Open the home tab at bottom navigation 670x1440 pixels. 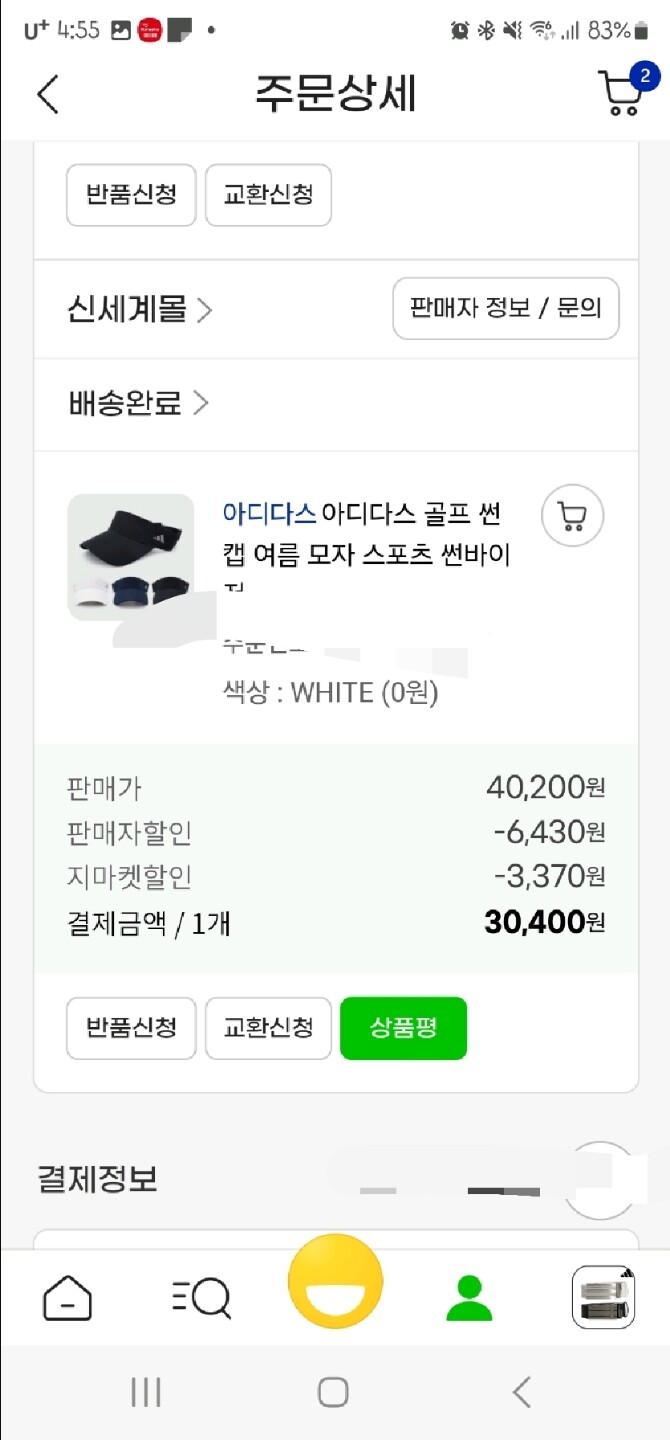coord(67,1297)
